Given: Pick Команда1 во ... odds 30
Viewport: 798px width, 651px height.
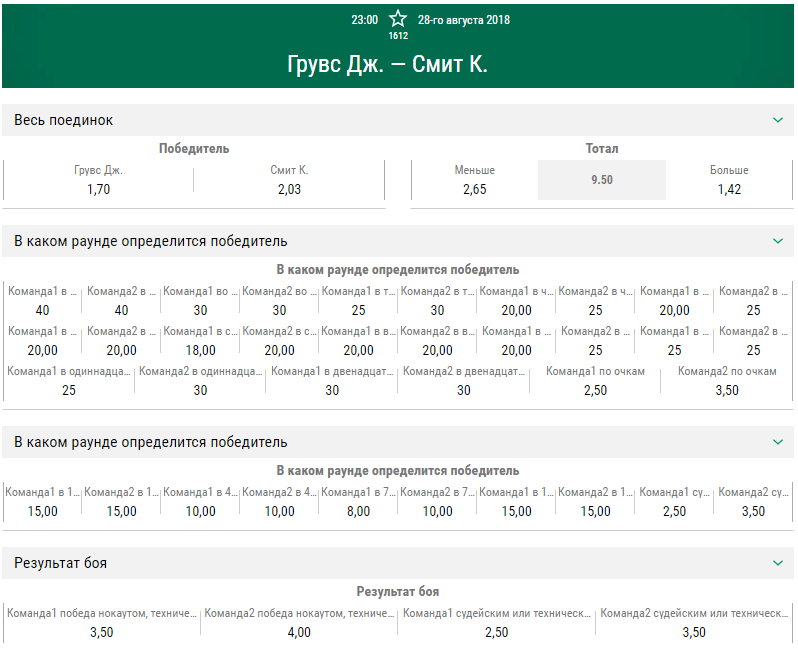Looking at the screenshot, I should 200,301.
